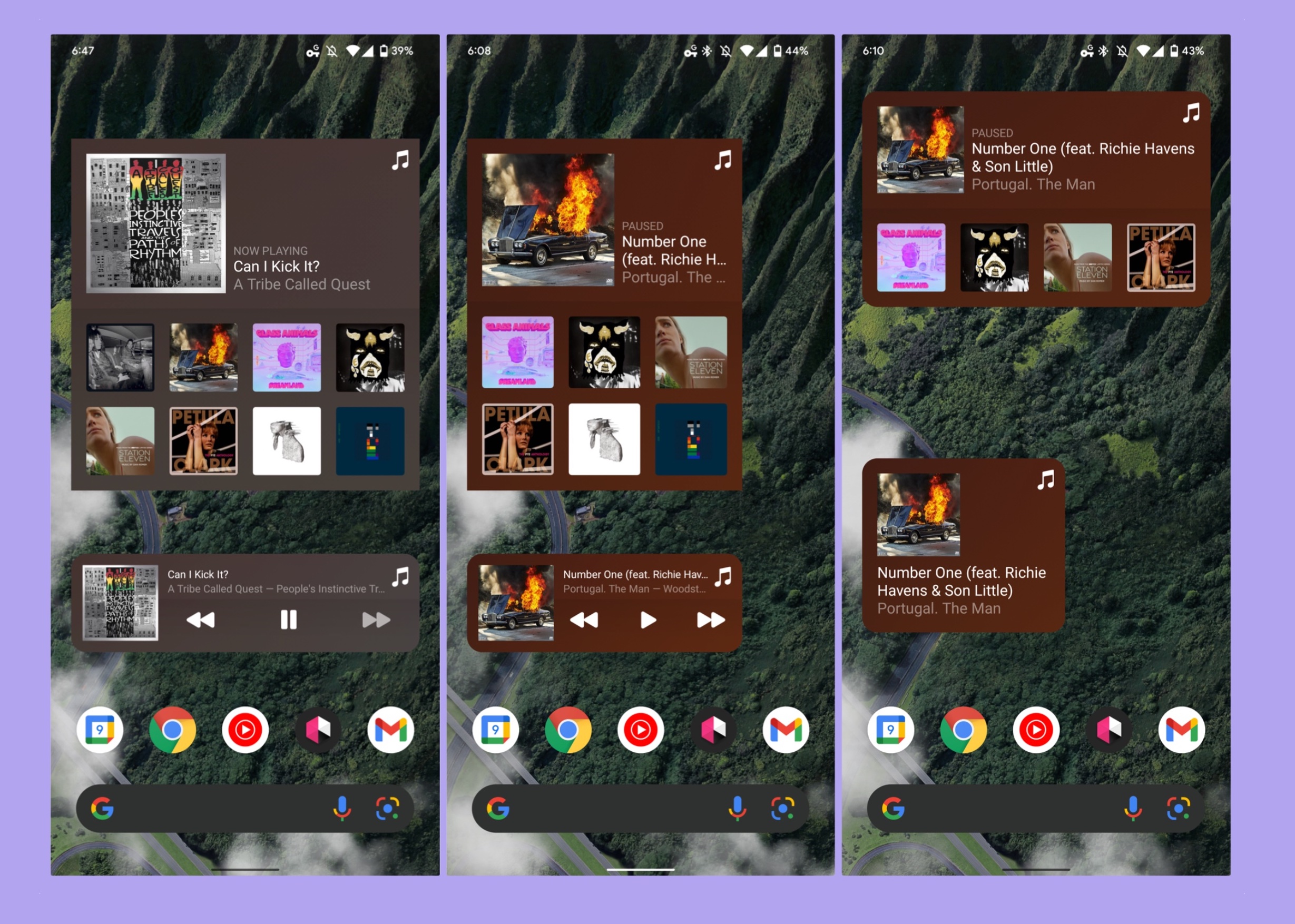Open Gmail on the middle phone dock
1295x924 pixels.
click(x=787, y=730)
